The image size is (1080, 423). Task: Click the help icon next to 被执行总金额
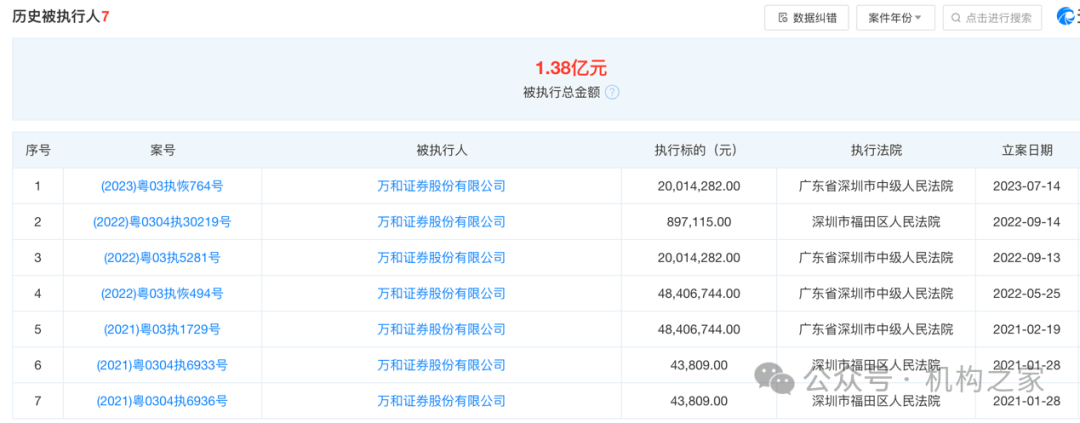pyautogui.click(x=612, y=92)
